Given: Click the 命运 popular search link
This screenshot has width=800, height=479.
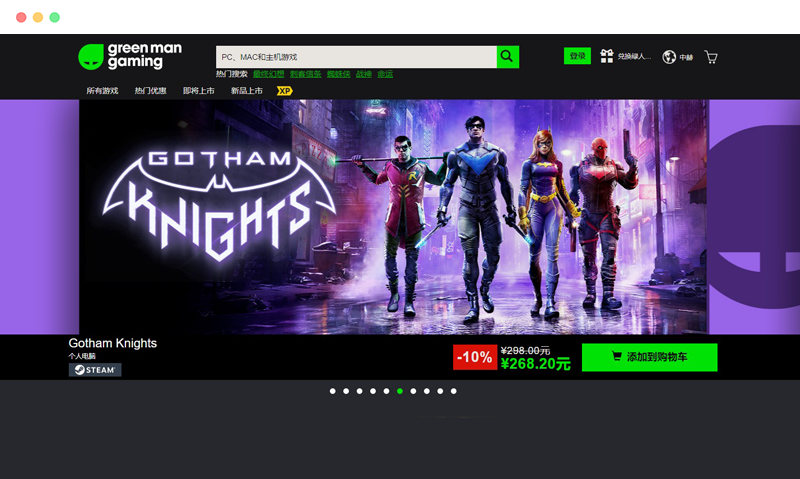Looking at the screenshot, I should point(385,74).
